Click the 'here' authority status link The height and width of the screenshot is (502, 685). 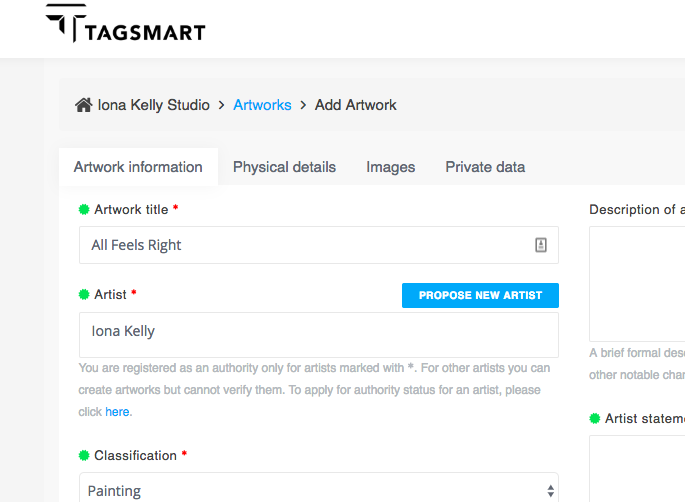(118, 411)
